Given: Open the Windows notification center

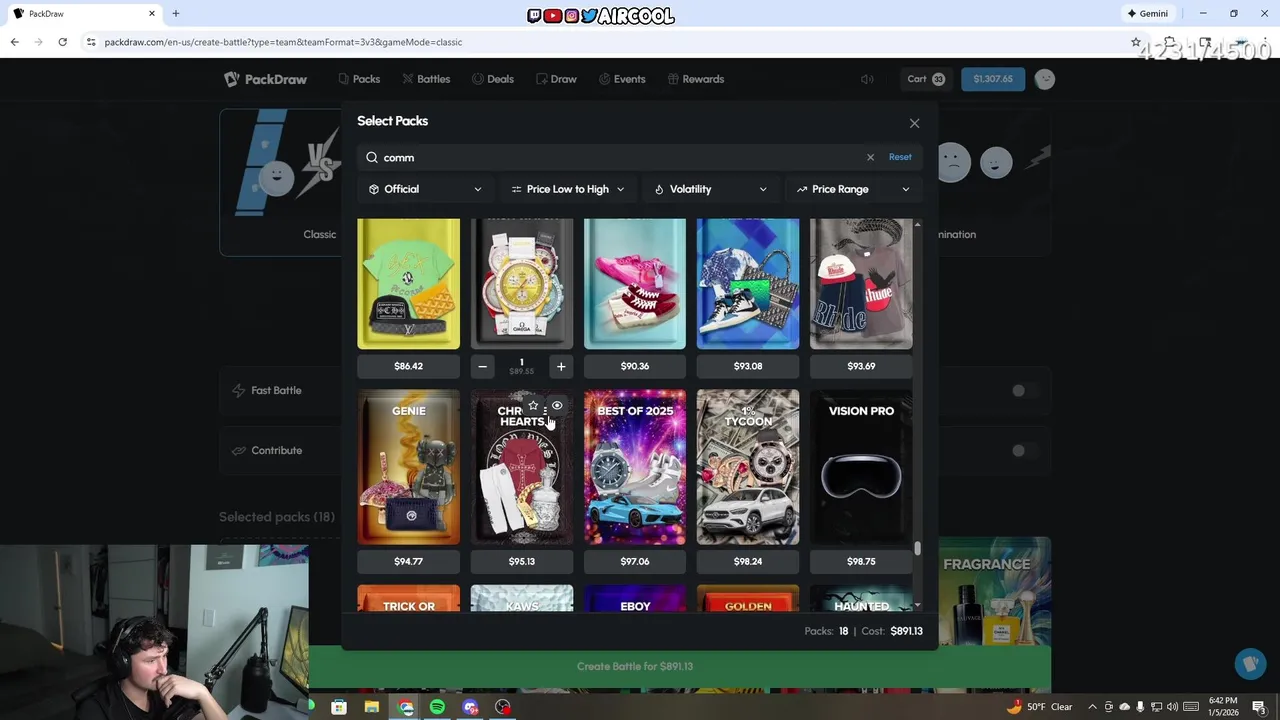Looking at the screenshot, I should [x=1259, y=707].
